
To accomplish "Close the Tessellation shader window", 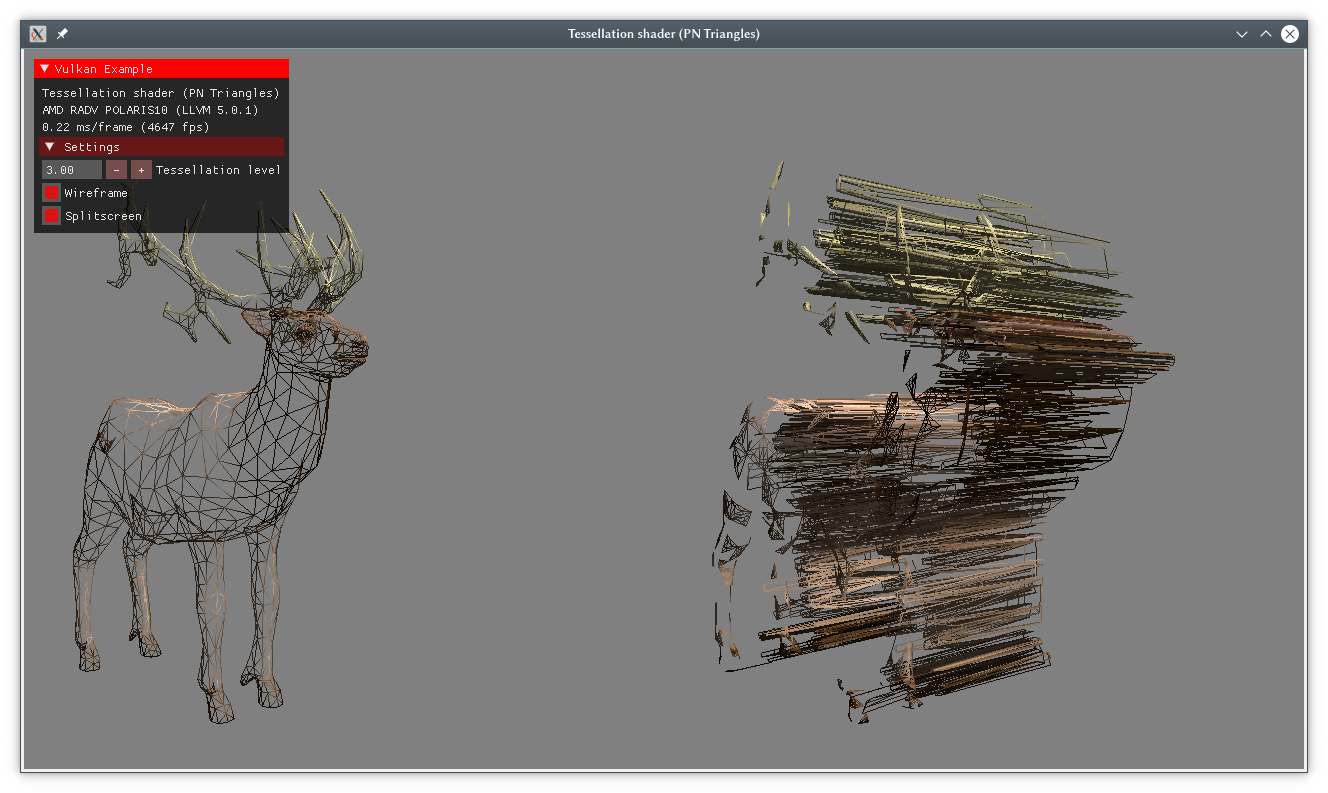I will [x=1290, y=34].
